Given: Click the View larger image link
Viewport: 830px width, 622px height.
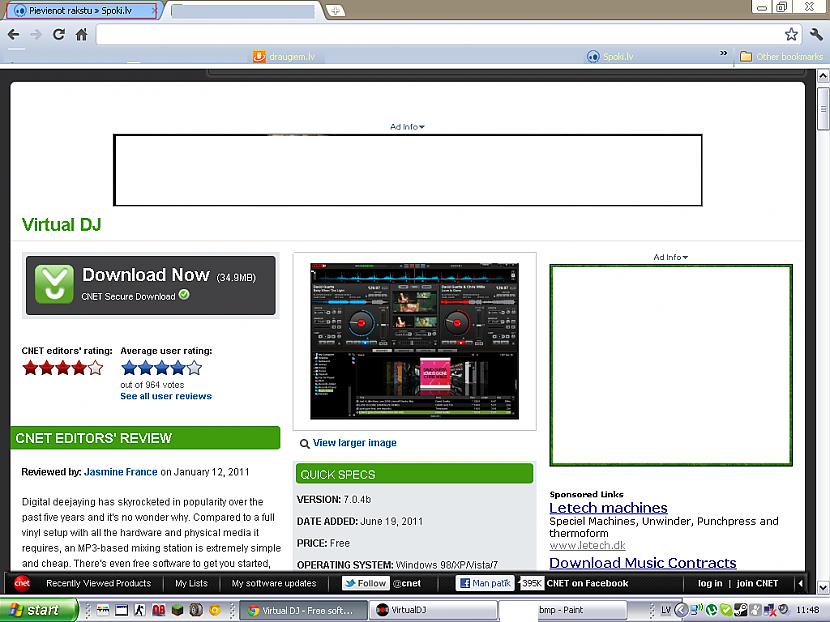Looking at the screenshot, I should pyautogui.click(x=355, y=443).
